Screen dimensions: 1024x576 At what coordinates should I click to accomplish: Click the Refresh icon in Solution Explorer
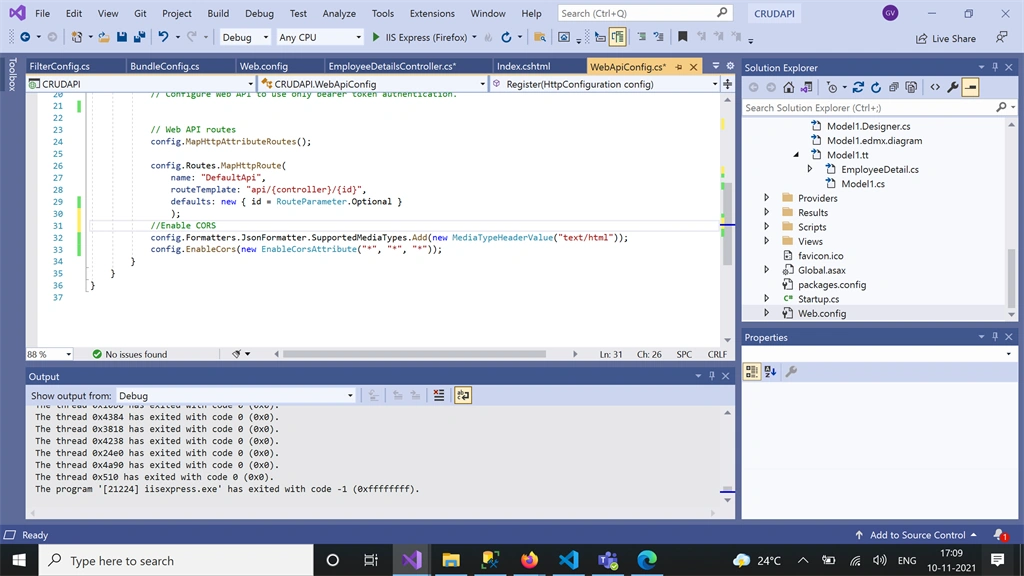[x=876, y=88]
